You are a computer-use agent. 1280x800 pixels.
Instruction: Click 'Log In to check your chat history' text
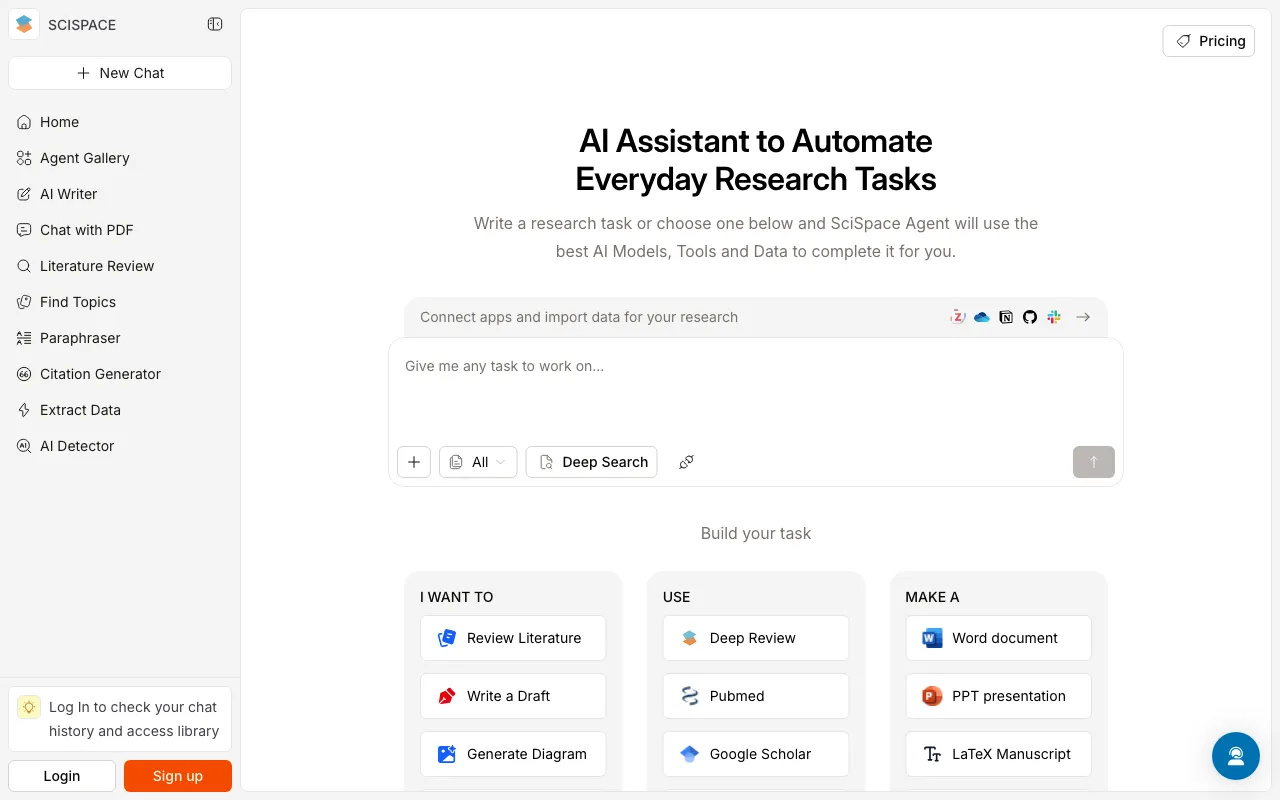click(134, 719)
